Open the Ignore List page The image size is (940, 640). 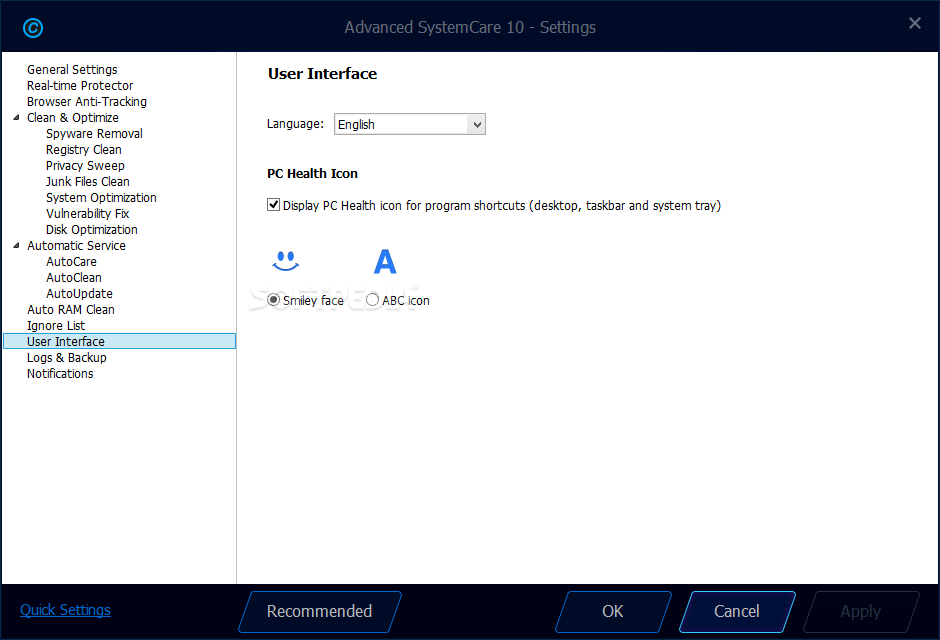56,326
